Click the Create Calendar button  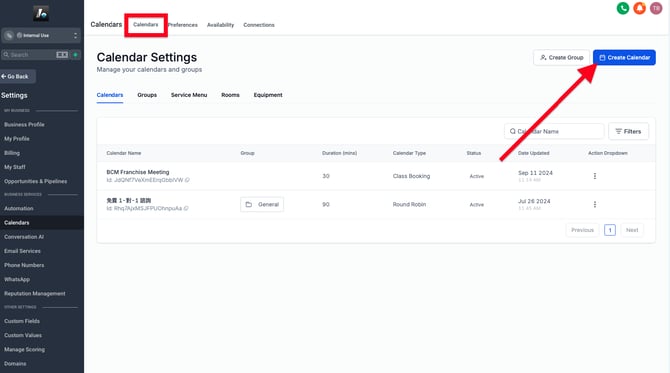click(x=624, y=58)
